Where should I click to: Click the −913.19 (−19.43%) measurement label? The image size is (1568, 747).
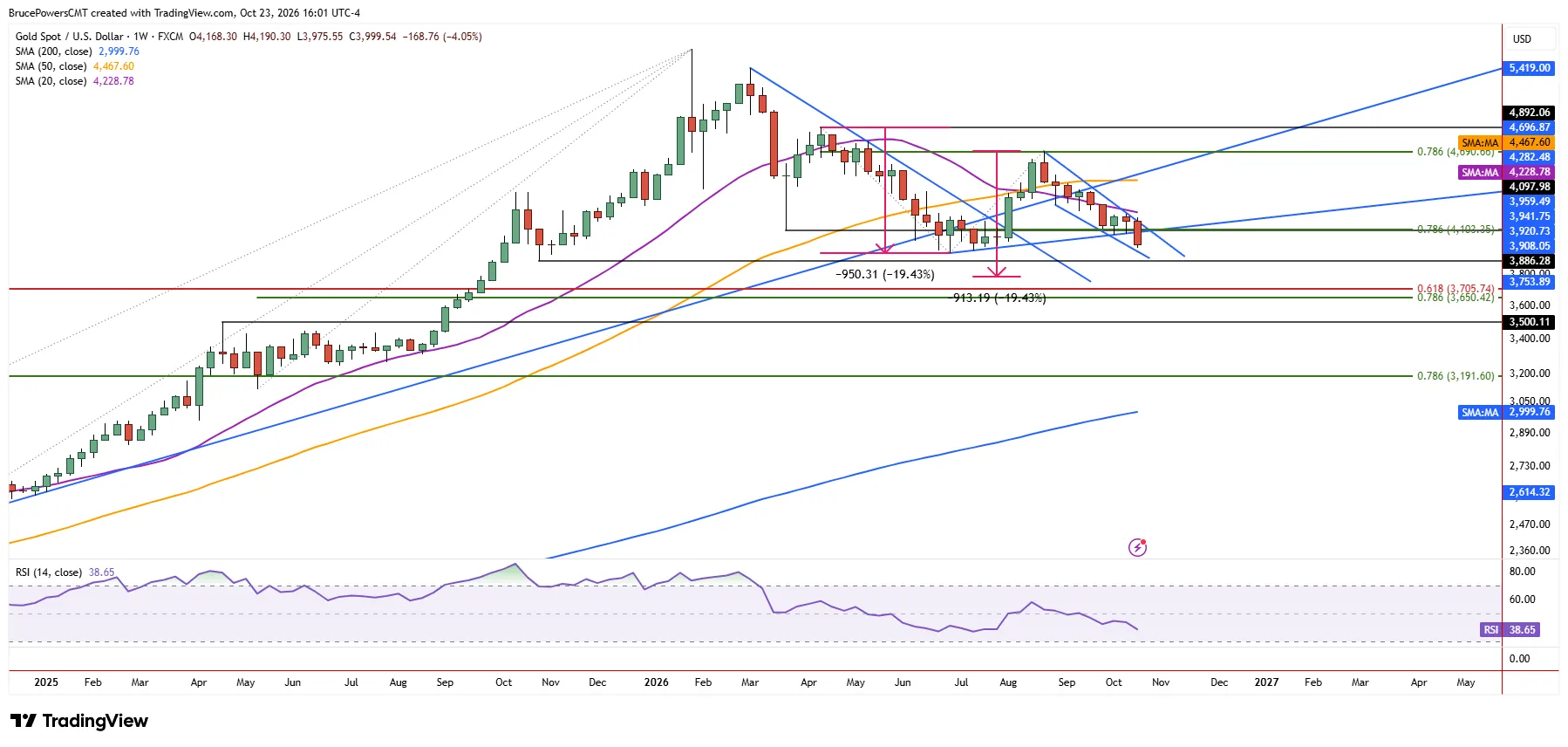[x=998, y=298]
